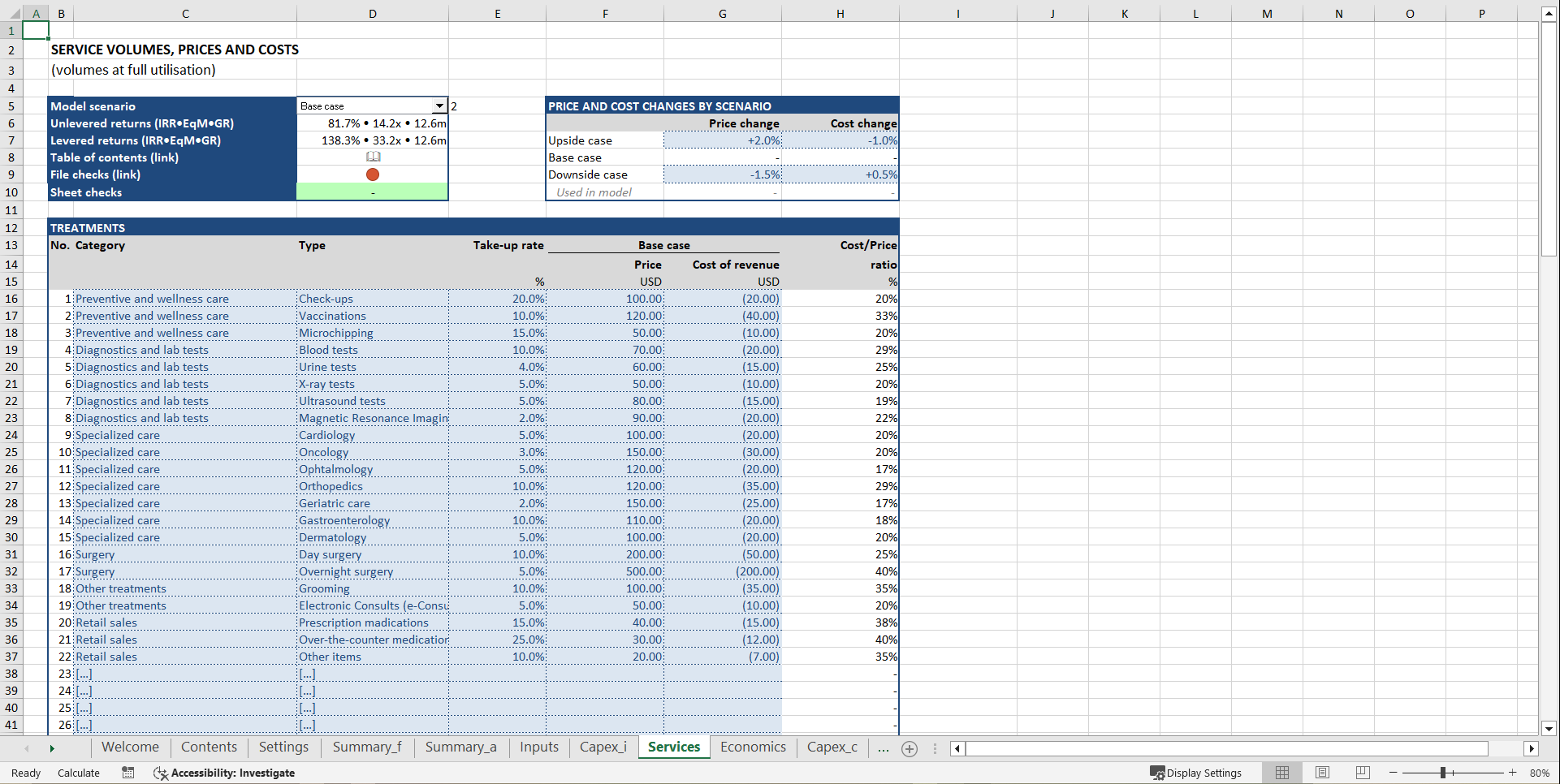Click the red File checks circle icon
1560x784 pixels.
372,174
